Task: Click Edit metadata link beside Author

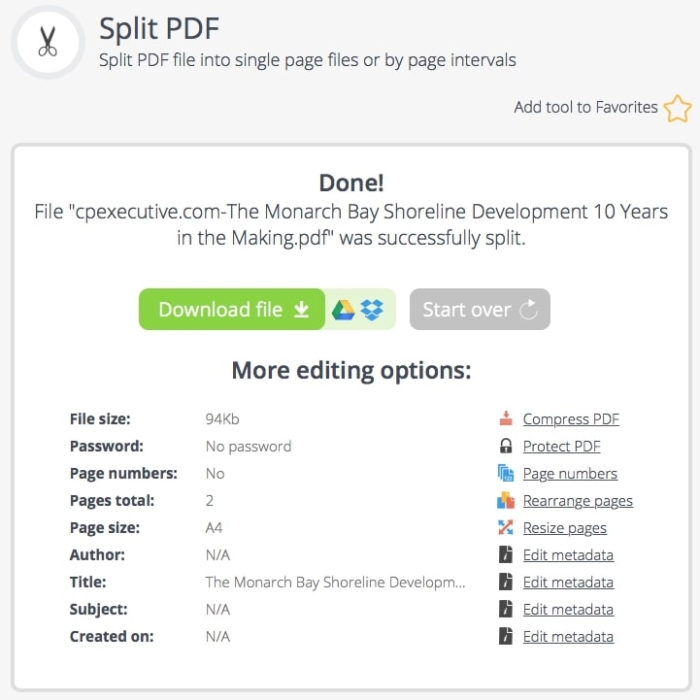Action: (567, 554)
